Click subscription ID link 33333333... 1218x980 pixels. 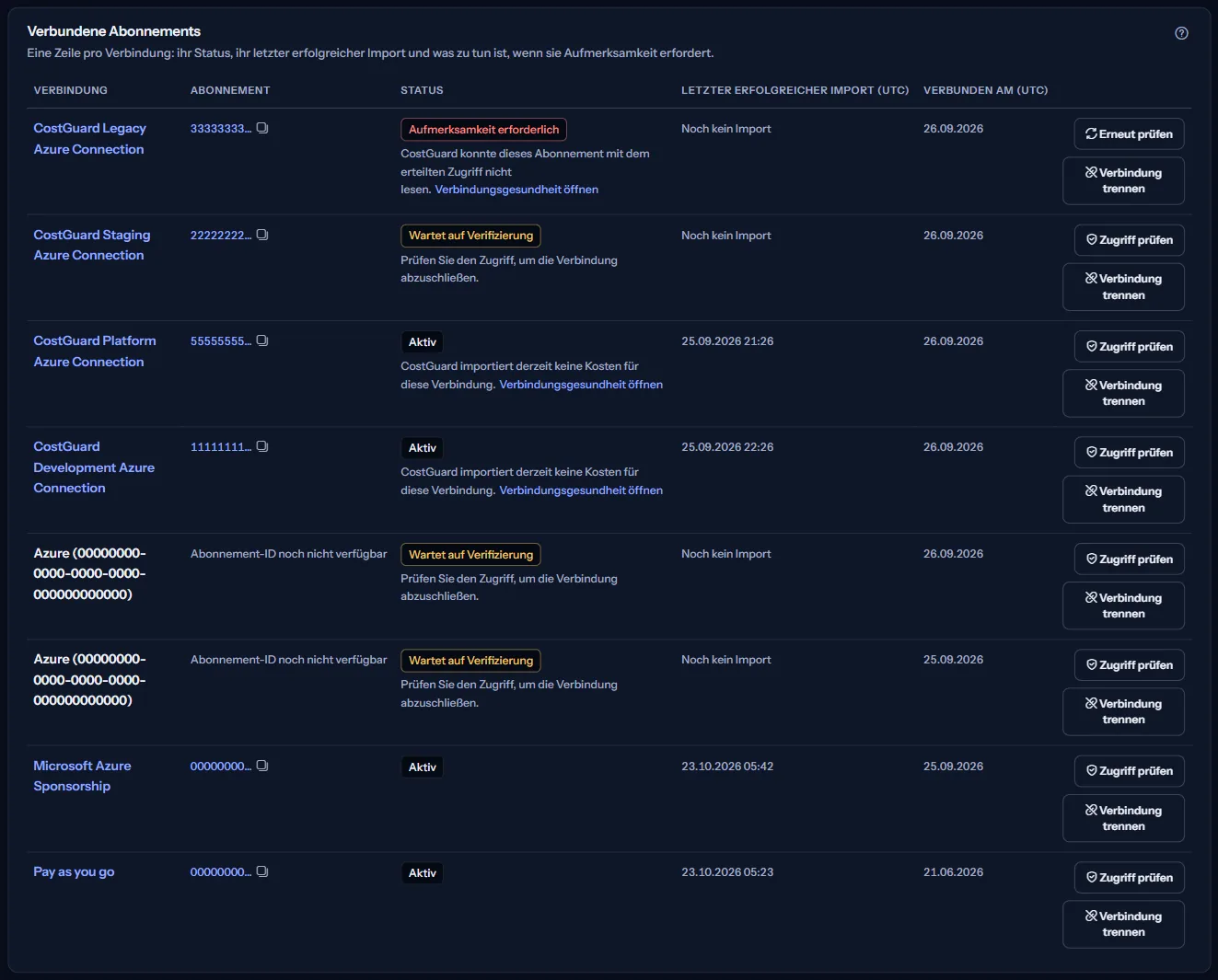pyautogui.click(x=221, y=128)
